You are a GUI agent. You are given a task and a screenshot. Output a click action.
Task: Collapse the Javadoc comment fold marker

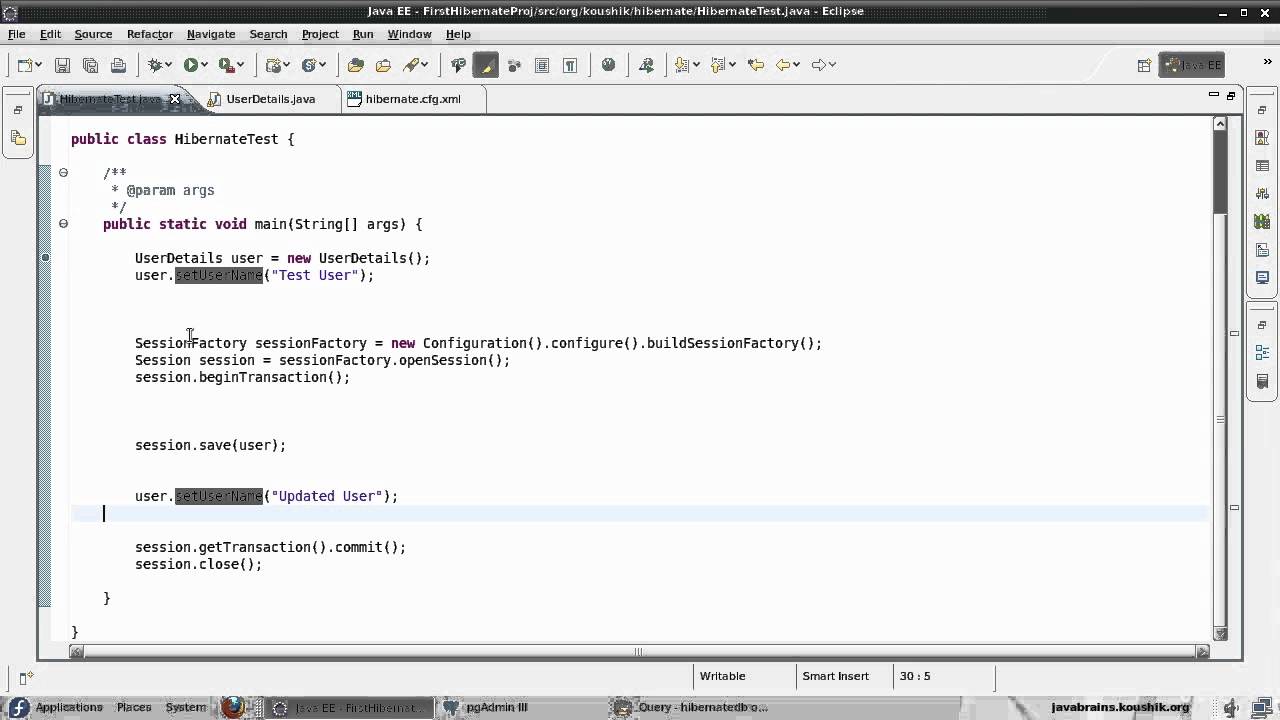pos(63,172)
